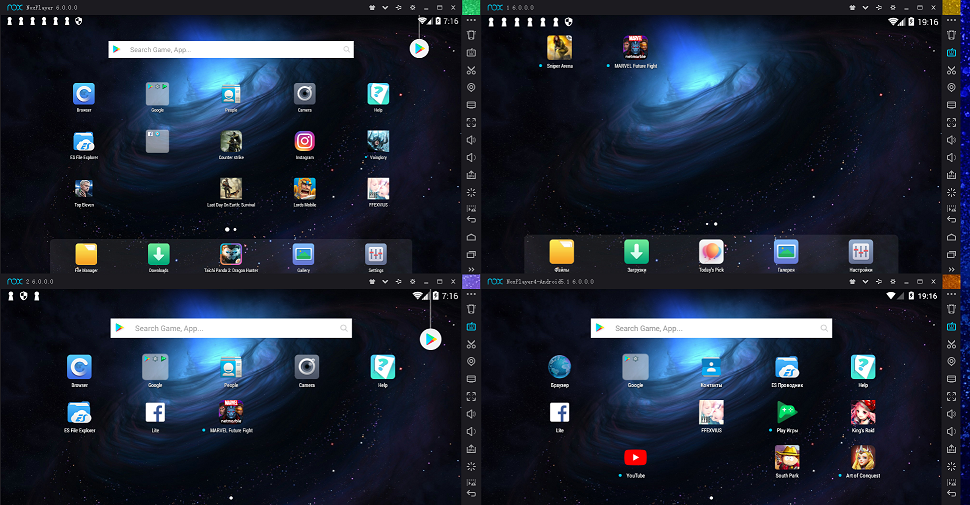Viewport: 970px width, 505px height.
Task: Open Контакты in the NoxPlayer4-Android5.1 window
Action: point(711,367)
